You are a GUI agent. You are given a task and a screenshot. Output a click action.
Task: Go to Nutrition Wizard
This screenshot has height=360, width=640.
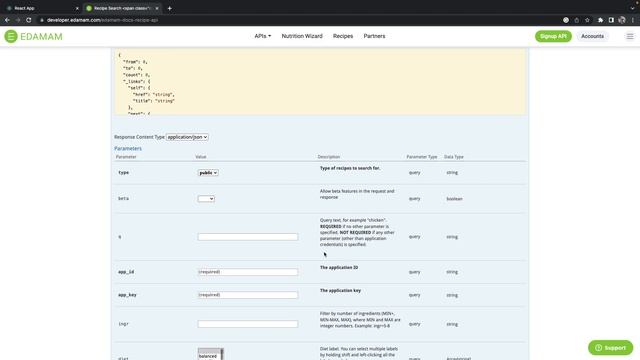[302, 36]
